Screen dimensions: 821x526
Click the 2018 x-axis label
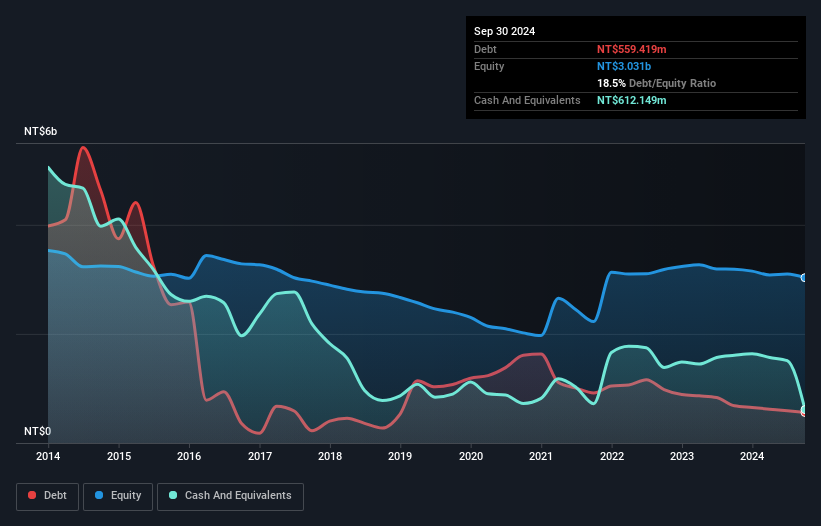pos(330,456)
